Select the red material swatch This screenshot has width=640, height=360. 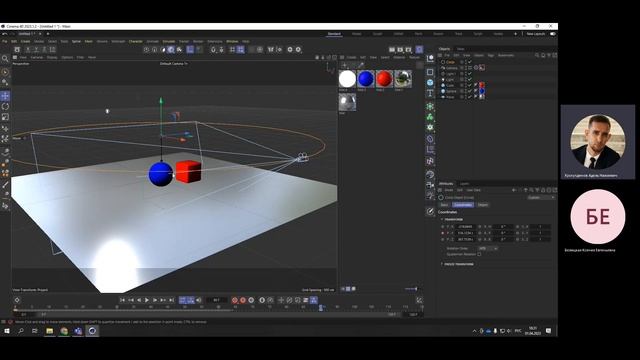pyautogui.click(x=384, y=79)
